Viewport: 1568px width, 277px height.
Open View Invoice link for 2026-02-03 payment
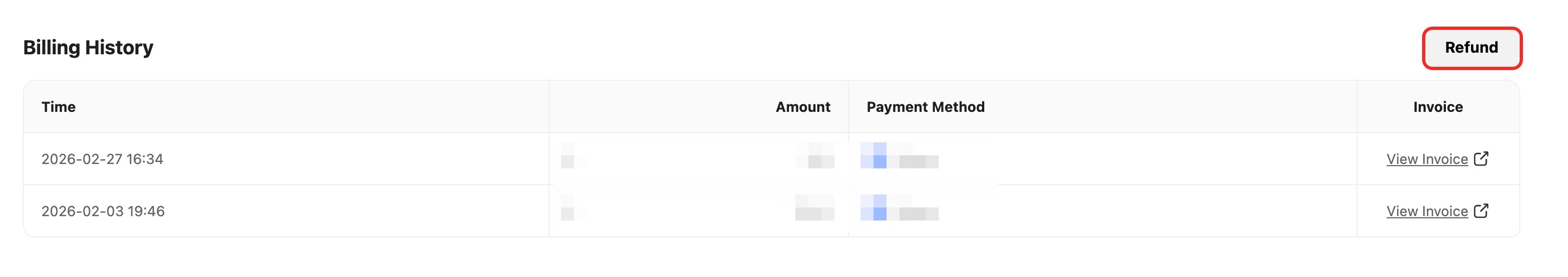[1426, 211]
